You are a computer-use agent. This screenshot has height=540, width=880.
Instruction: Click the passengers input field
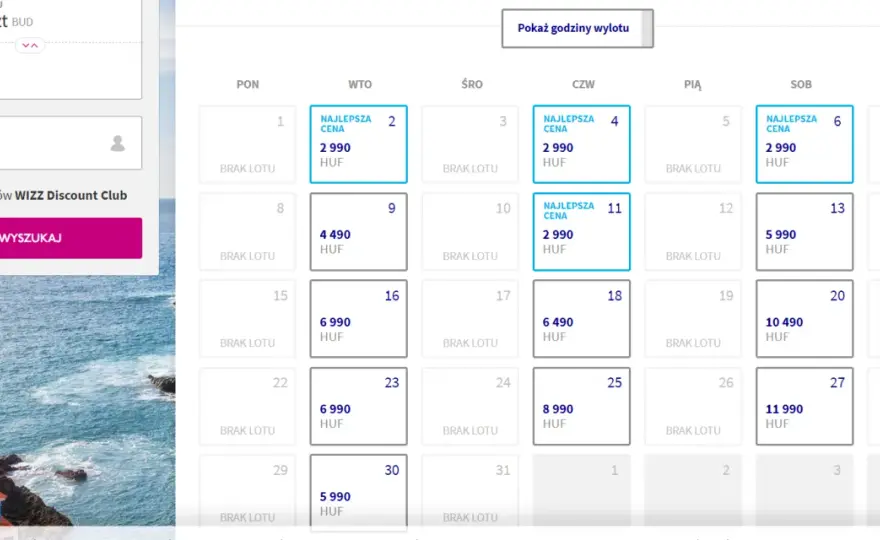(71, 143)
